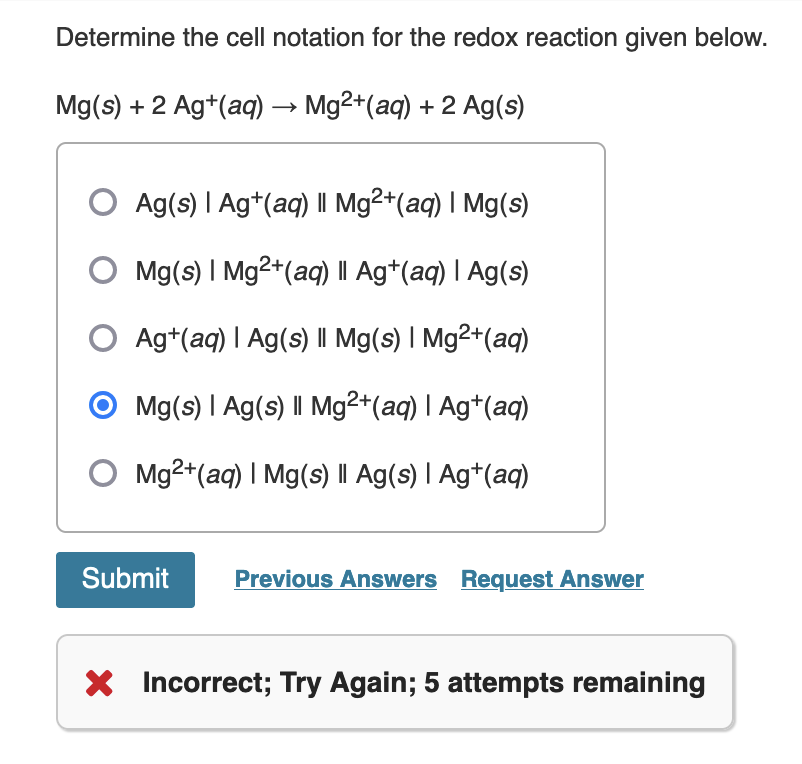Choose radio circle beside Mg(s) | Mg²⁺(aq) ‖ Ag⁺(aq) | Ag(s)
The height and width of the screenshot is (764, 802).
point(103,270)
